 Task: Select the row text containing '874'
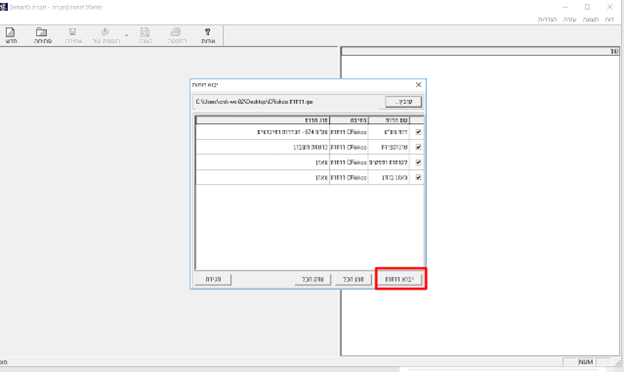[292, 132]
